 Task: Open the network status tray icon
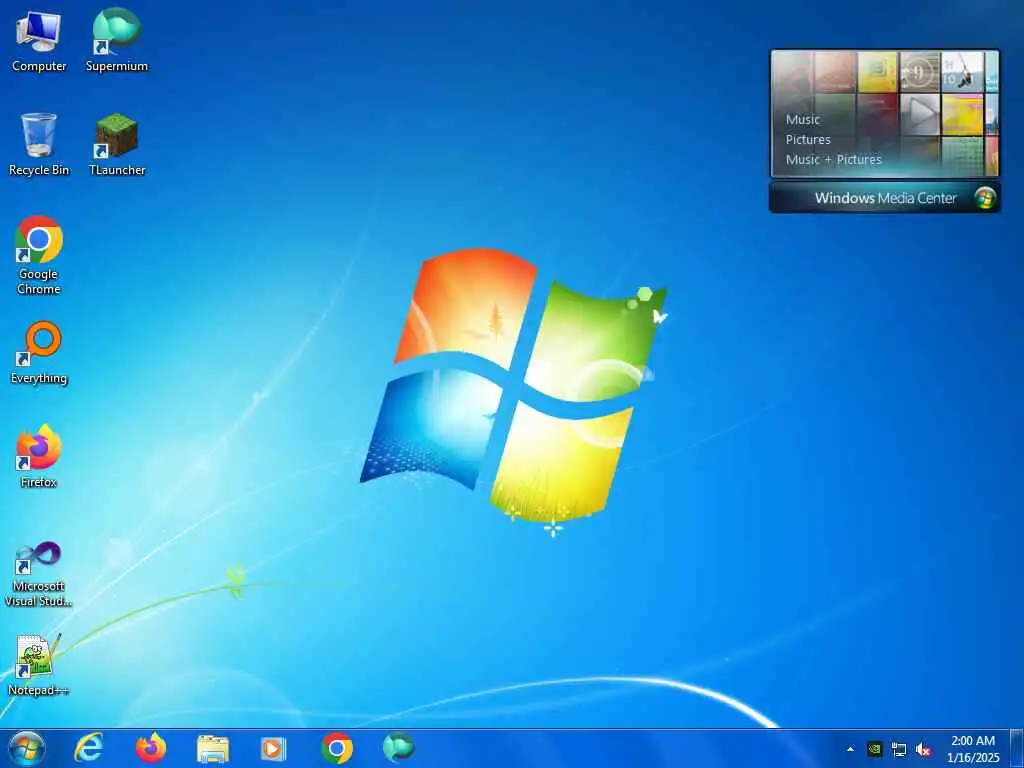899,749
